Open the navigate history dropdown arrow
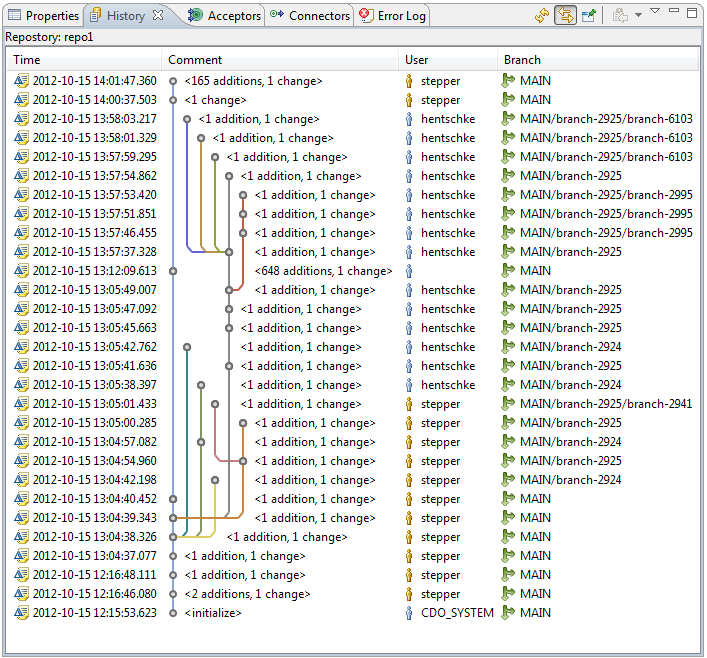Viewport: 707px width, 658px height. pos(638,15)
